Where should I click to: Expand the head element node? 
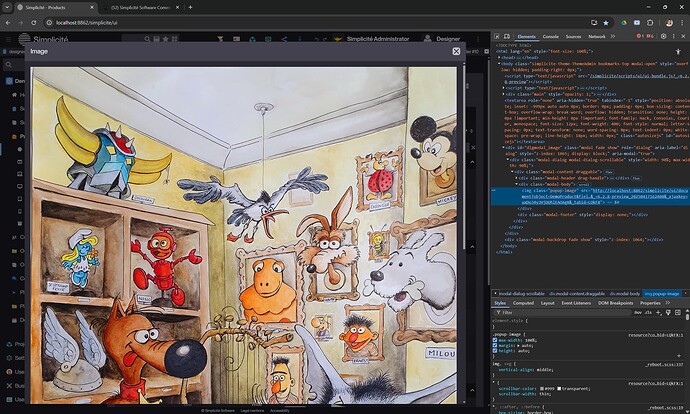point(499,57)
